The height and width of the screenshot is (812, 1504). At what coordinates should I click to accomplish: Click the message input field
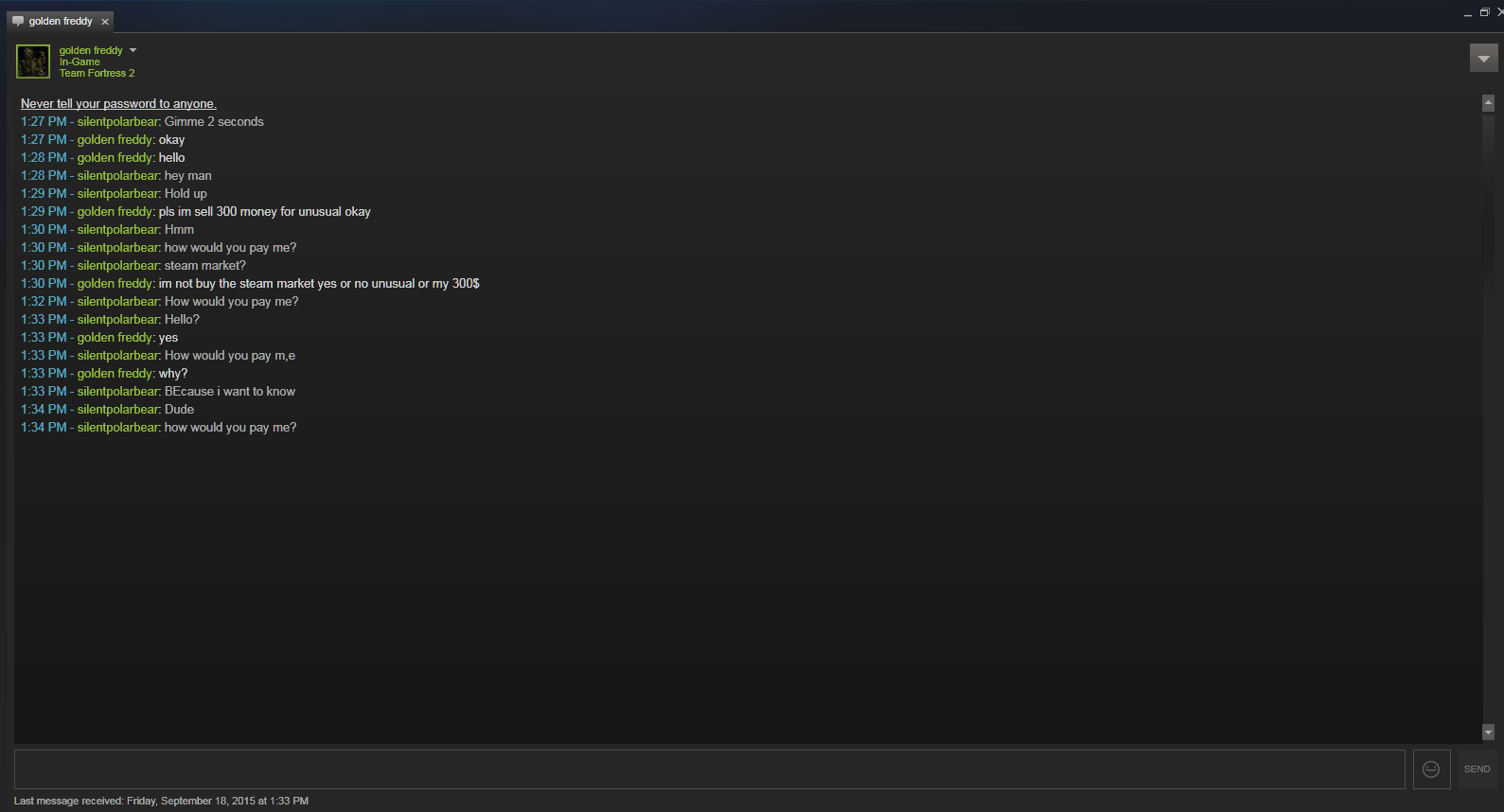point(709,769)
